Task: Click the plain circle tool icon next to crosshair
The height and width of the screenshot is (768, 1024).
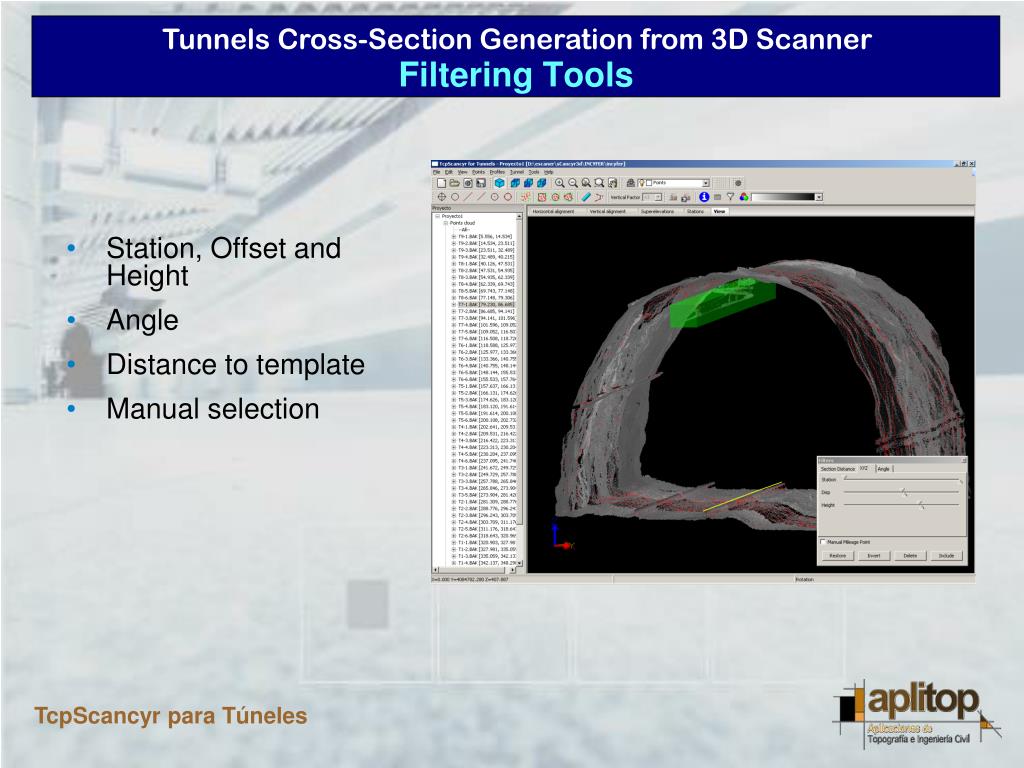Action: (x=455, y=197)
